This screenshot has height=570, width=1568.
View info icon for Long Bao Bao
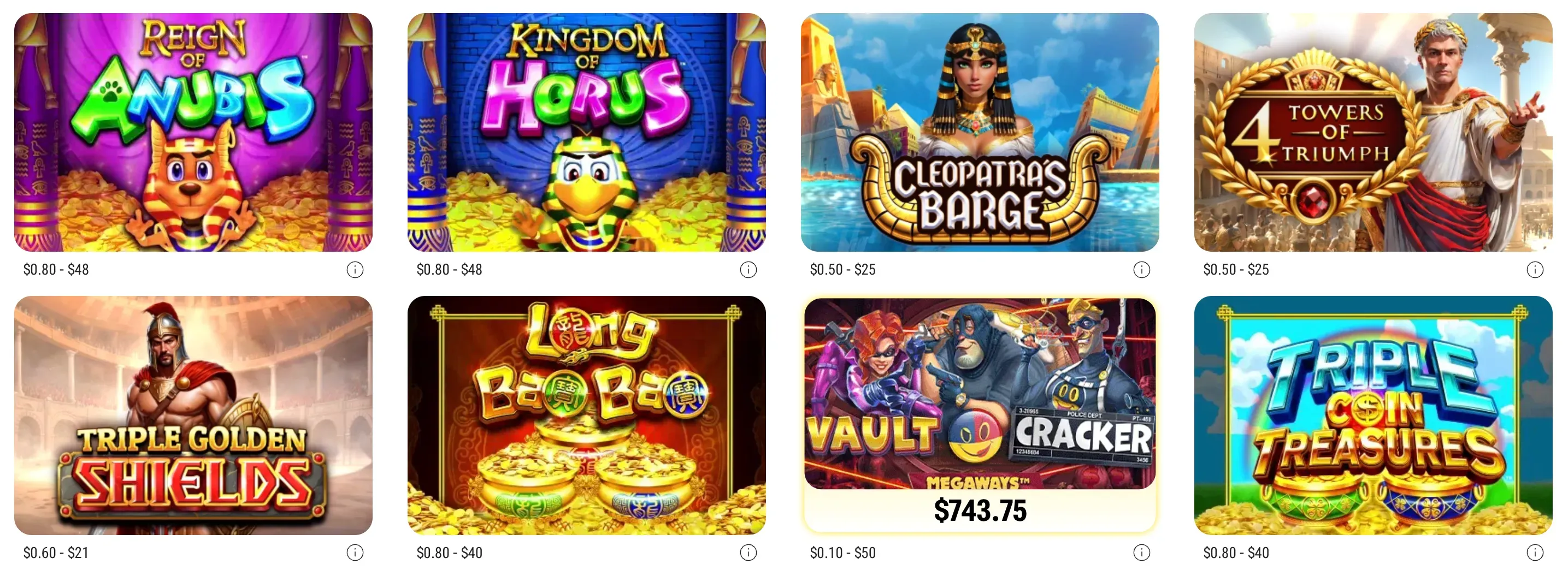pyautogui.click(x=748, y=553)
